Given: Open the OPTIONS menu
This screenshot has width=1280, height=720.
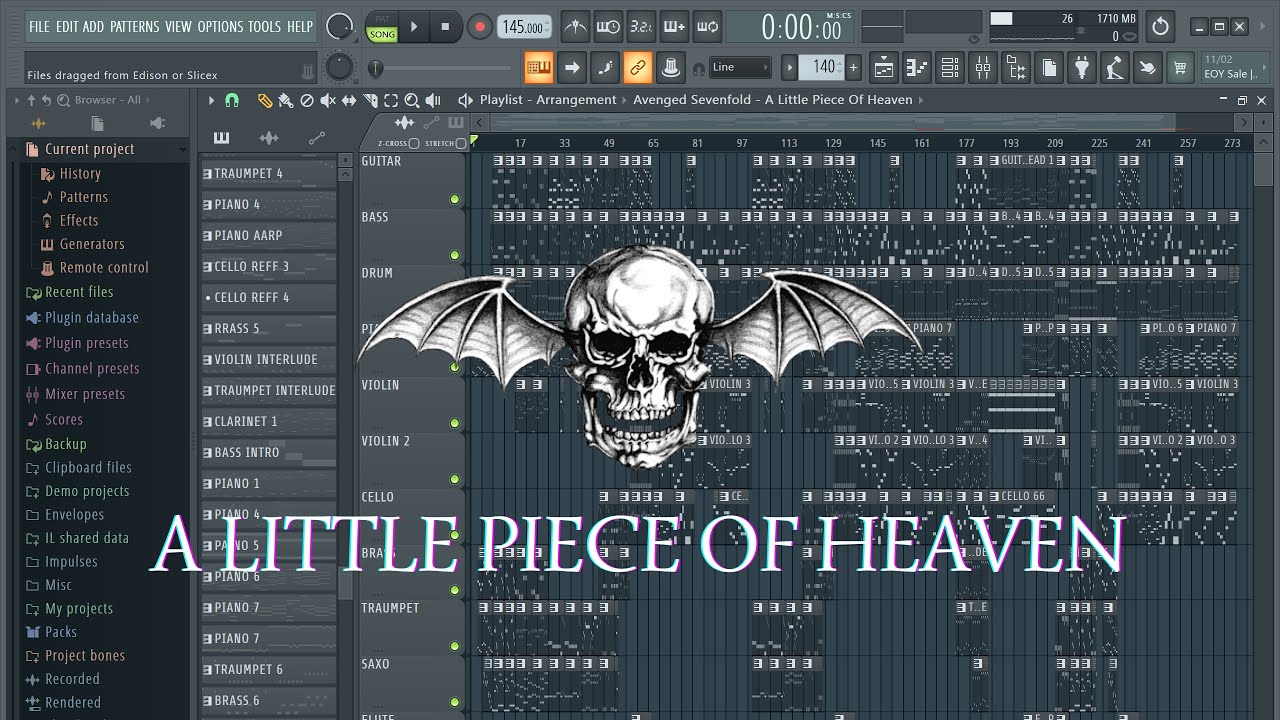Looking at the screenshot, I should 220,27.
